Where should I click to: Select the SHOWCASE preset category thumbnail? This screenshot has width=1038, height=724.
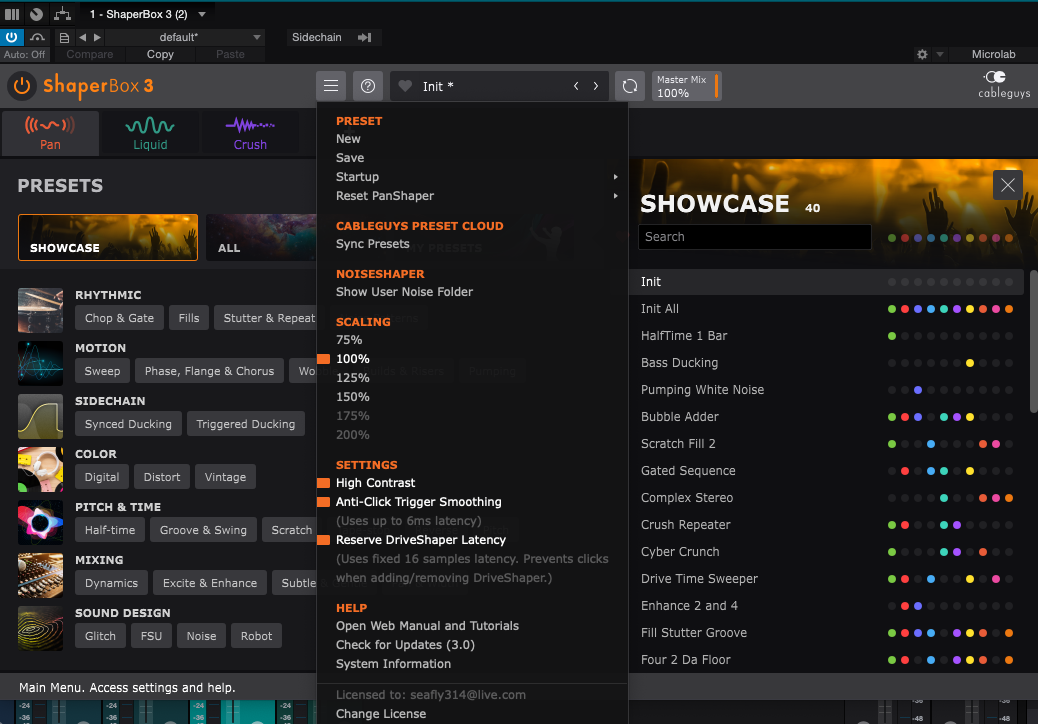(x=108, y=237)
